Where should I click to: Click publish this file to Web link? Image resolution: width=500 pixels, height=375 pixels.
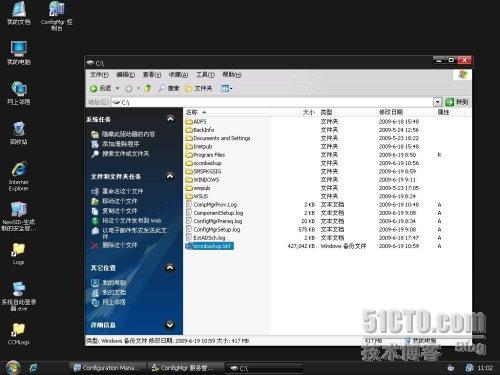131,220
